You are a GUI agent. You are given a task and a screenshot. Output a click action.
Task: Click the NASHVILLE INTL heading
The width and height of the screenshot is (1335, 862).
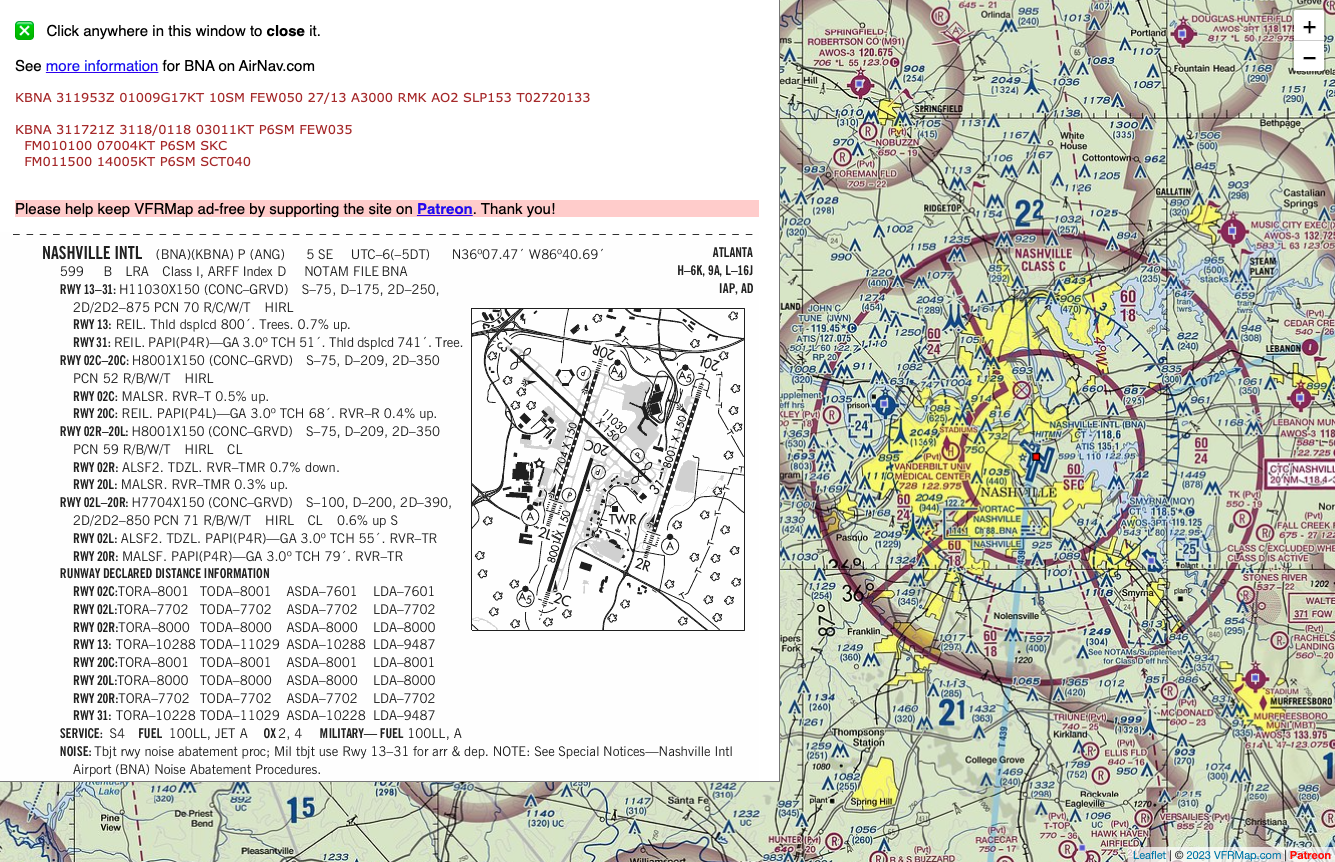[x=92, y=253]
